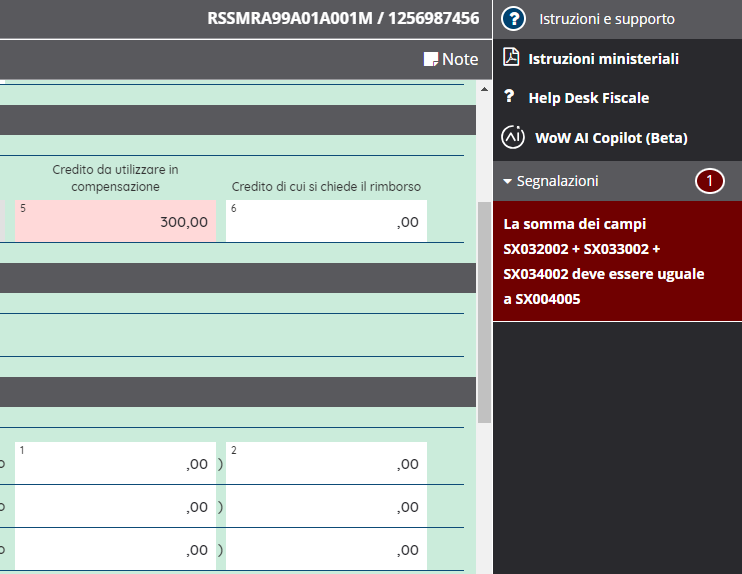
Task: Click field 2 in the first lower row
Action: click(x=326, y=463)
